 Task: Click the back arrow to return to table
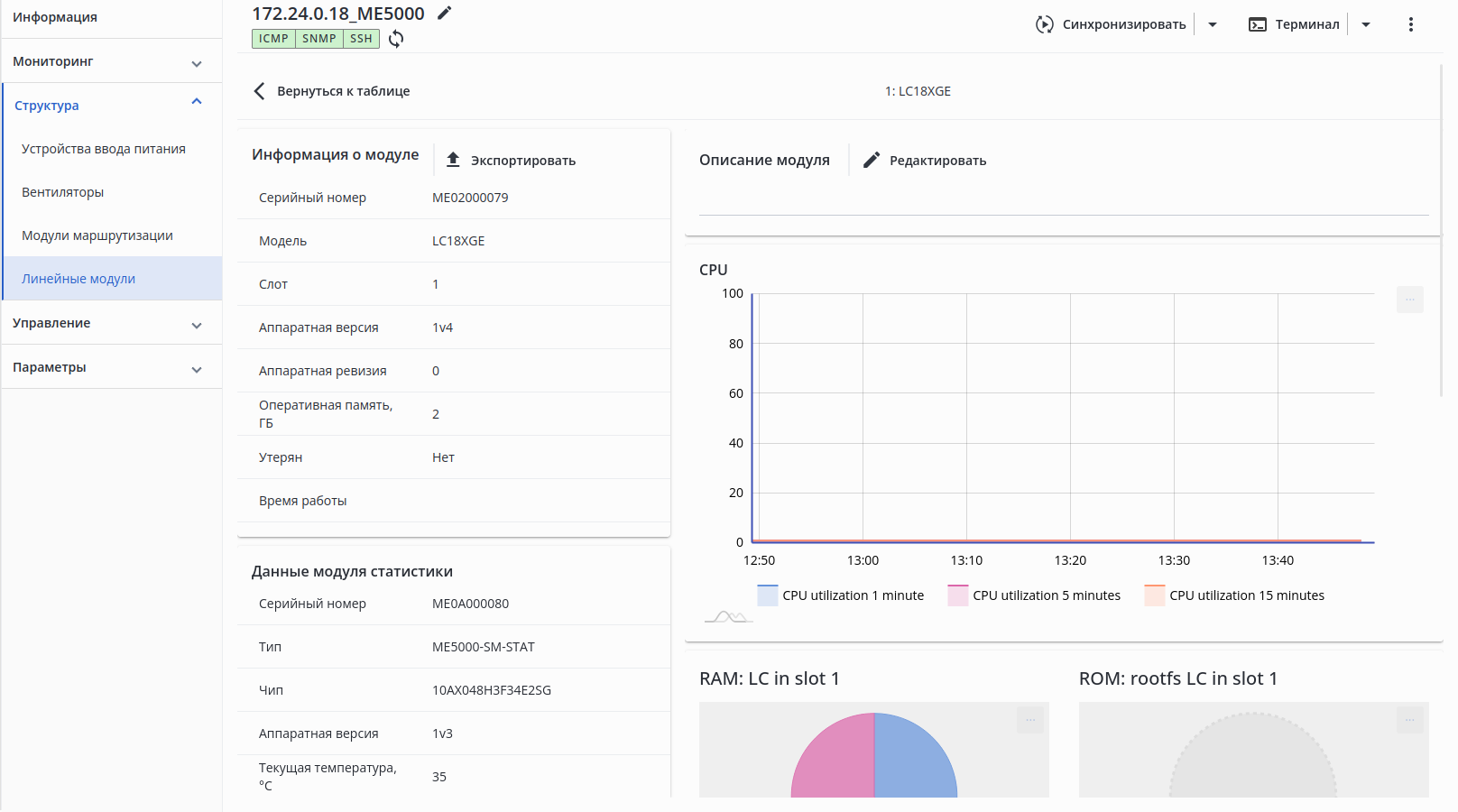click(260, 91)
